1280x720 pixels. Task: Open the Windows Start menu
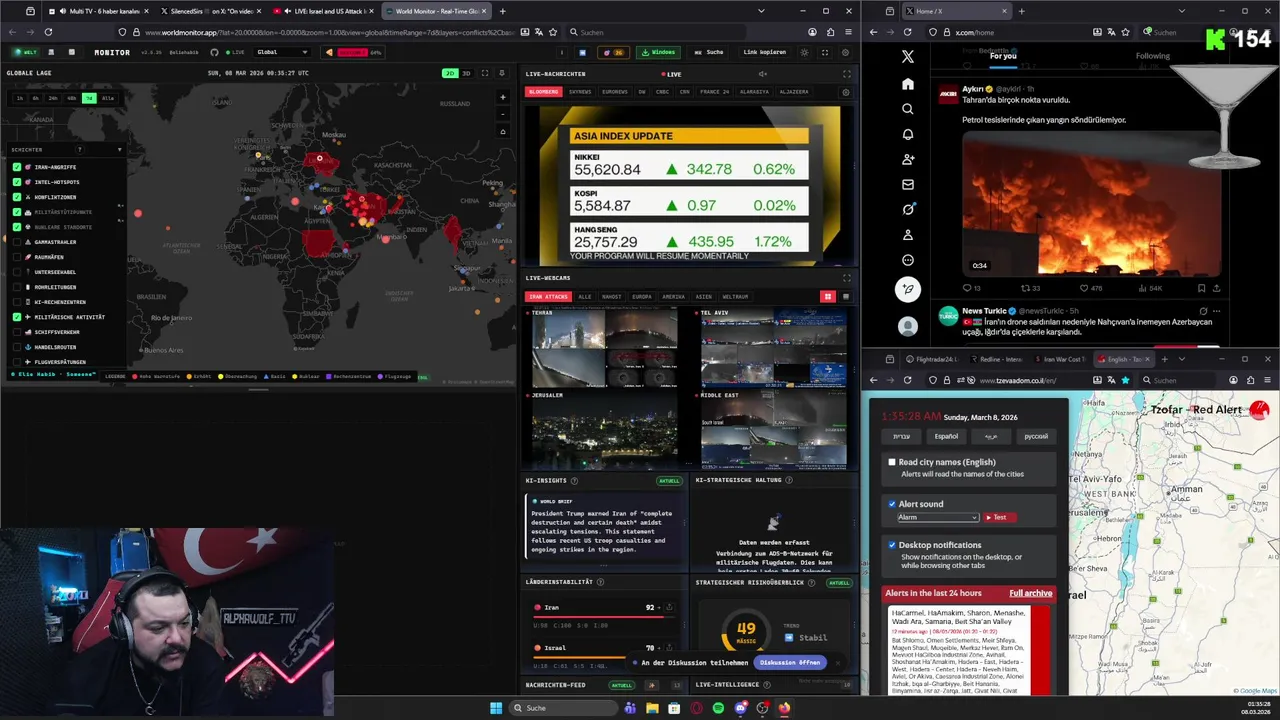(495, 708)
